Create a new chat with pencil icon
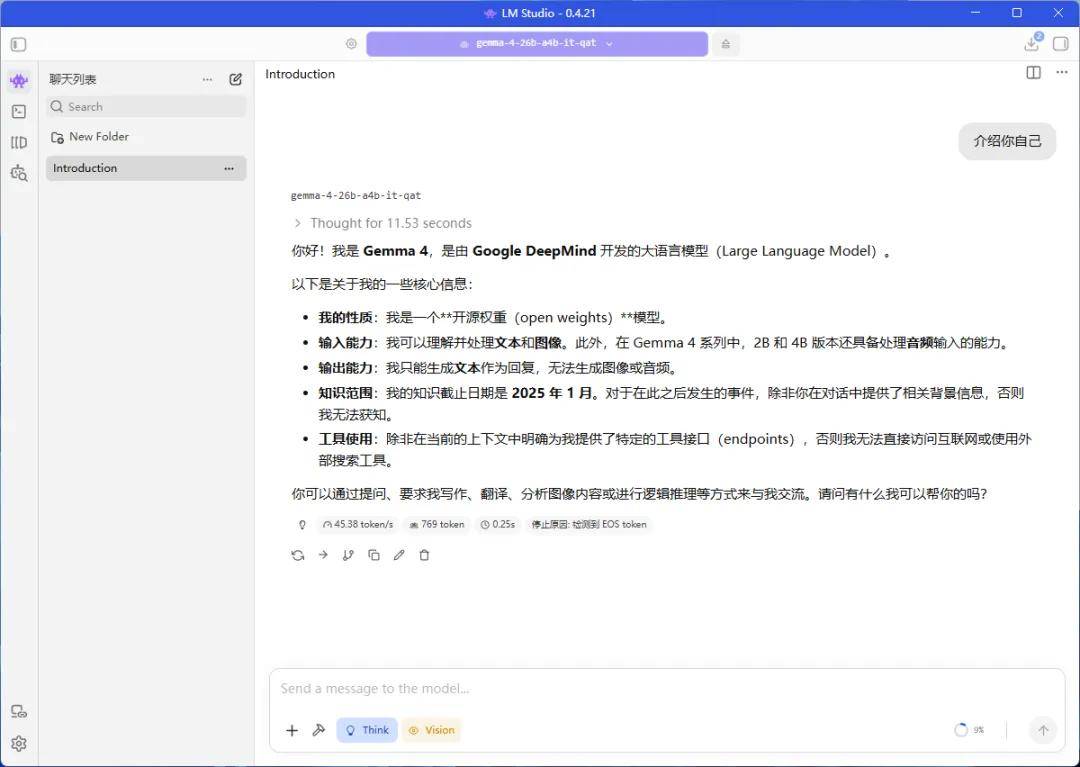The width and height of the screenshot is (1080, 767). pos(236,79)
